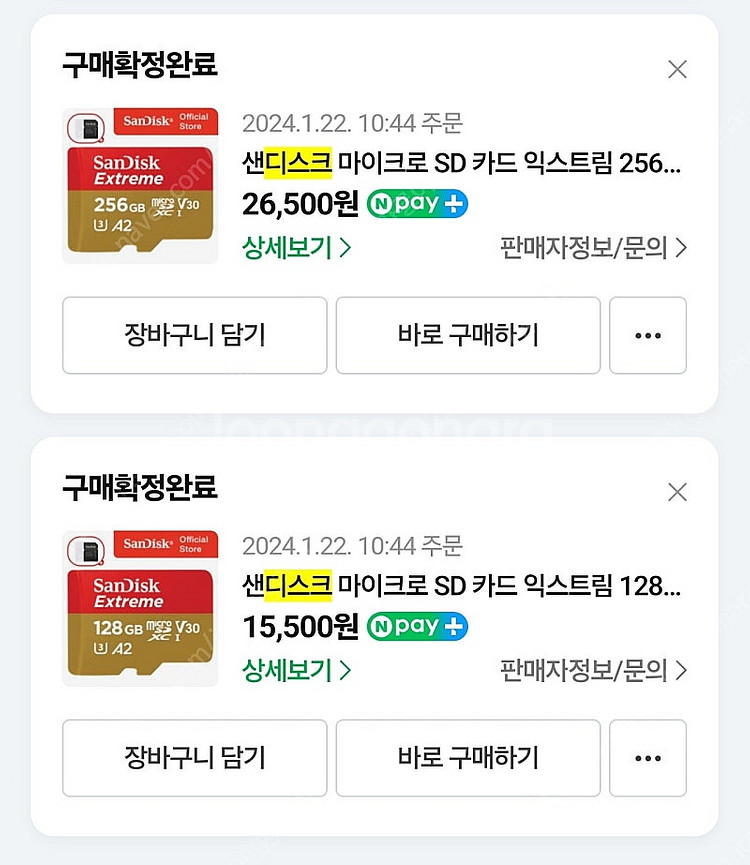Click the 26,500원 price text
The height and width of the screenshot is (865, 750).
click(x=301, y=204)
